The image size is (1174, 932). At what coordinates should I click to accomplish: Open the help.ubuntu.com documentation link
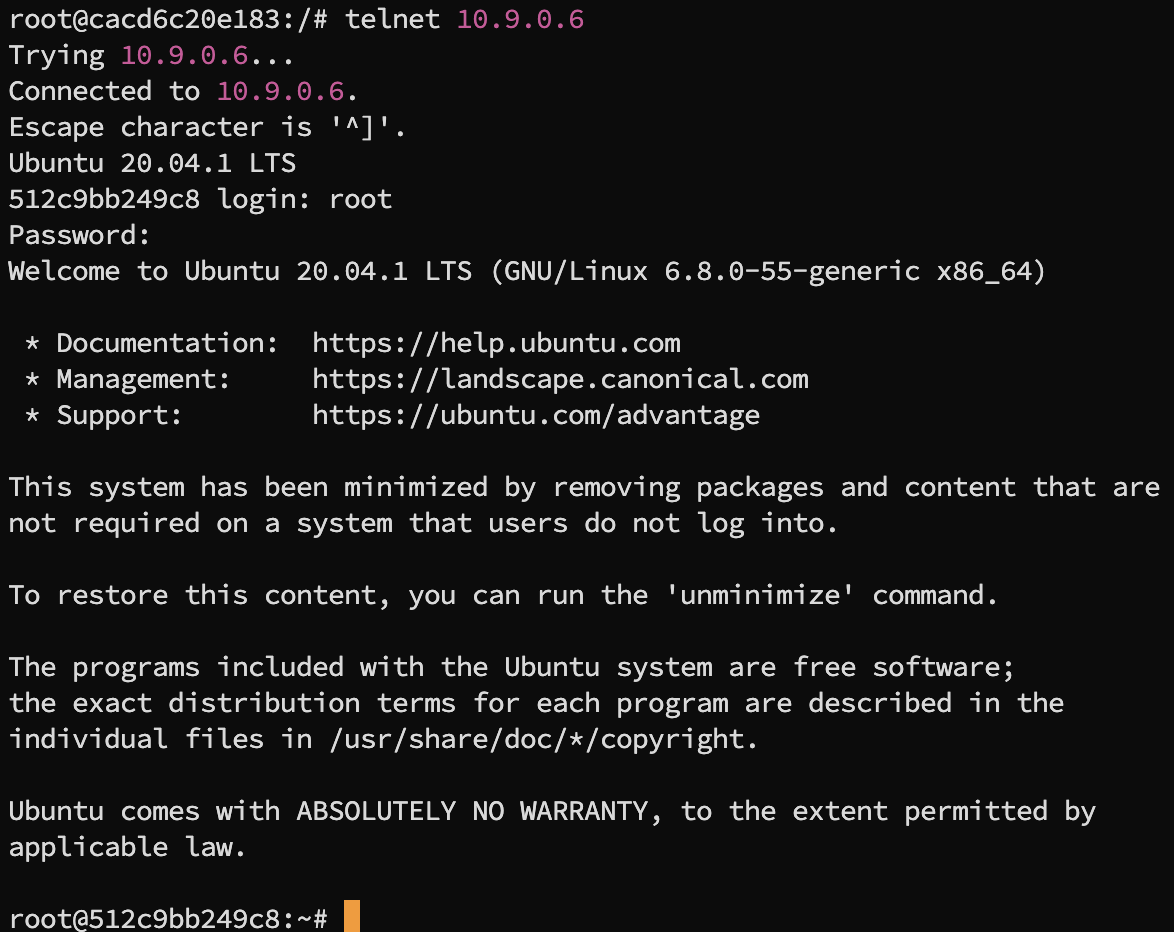click(496, 344)
